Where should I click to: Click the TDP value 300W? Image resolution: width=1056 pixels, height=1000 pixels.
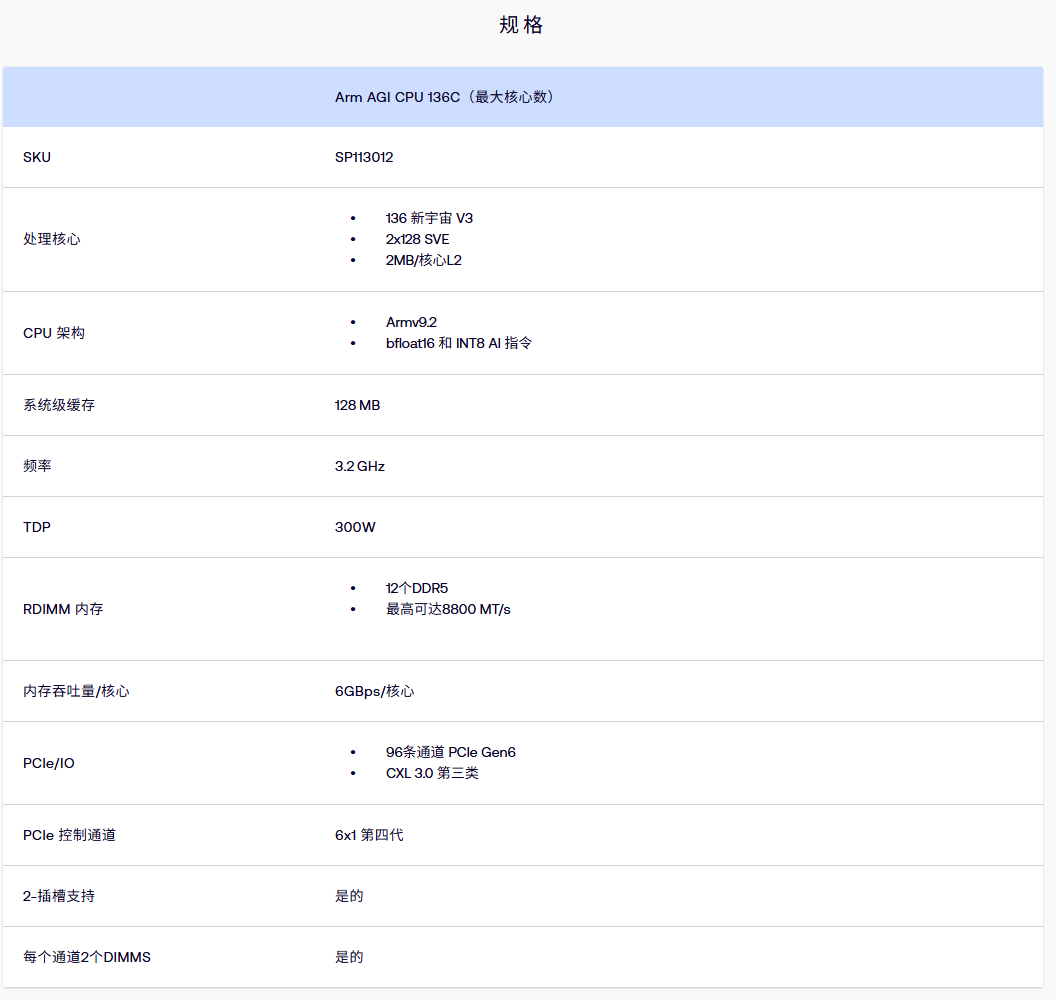click(355, 527)
